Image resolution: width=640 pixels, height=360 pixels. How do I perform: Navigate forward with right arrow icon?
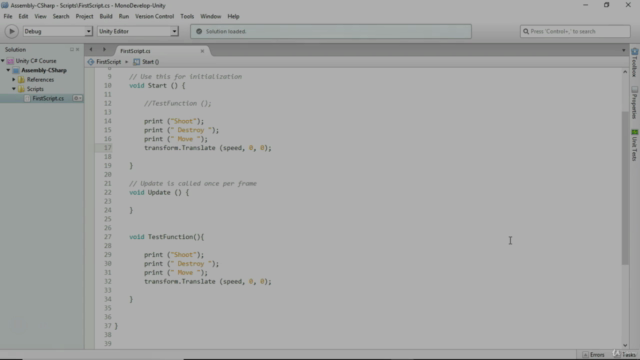click(x=104, y=49)
